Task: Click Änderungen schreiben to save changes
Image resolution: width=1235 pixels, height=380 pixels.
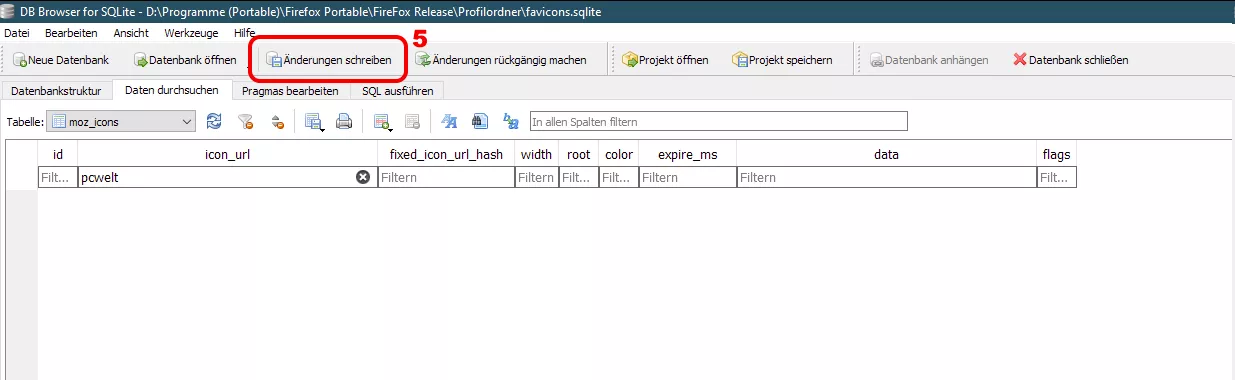Action: click(x=328, y=60)
